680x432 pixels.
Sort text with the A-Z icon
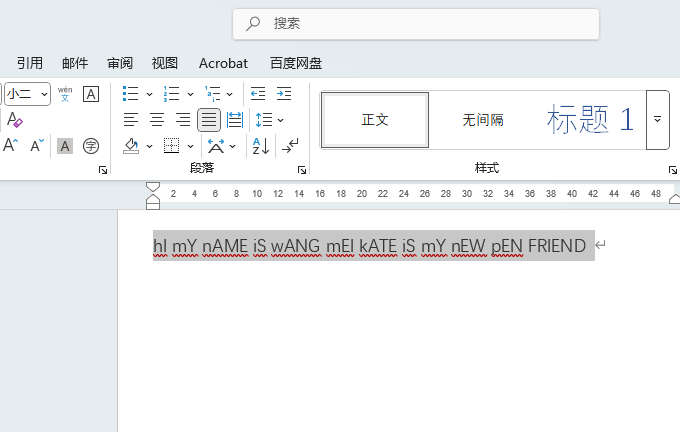click(261, 146)
